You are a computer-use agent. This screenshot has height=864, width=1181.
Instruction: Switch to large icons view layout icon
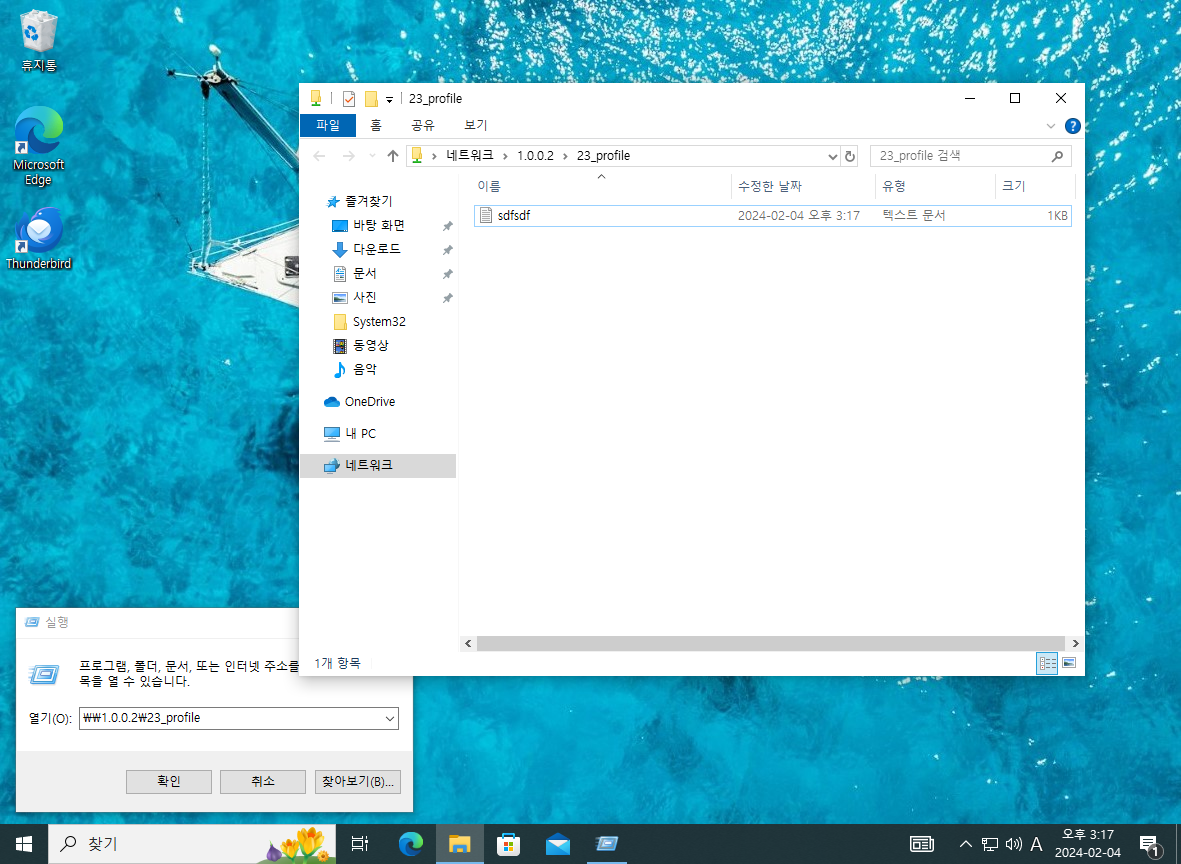pyautogui.click(x=1069, y=664)
